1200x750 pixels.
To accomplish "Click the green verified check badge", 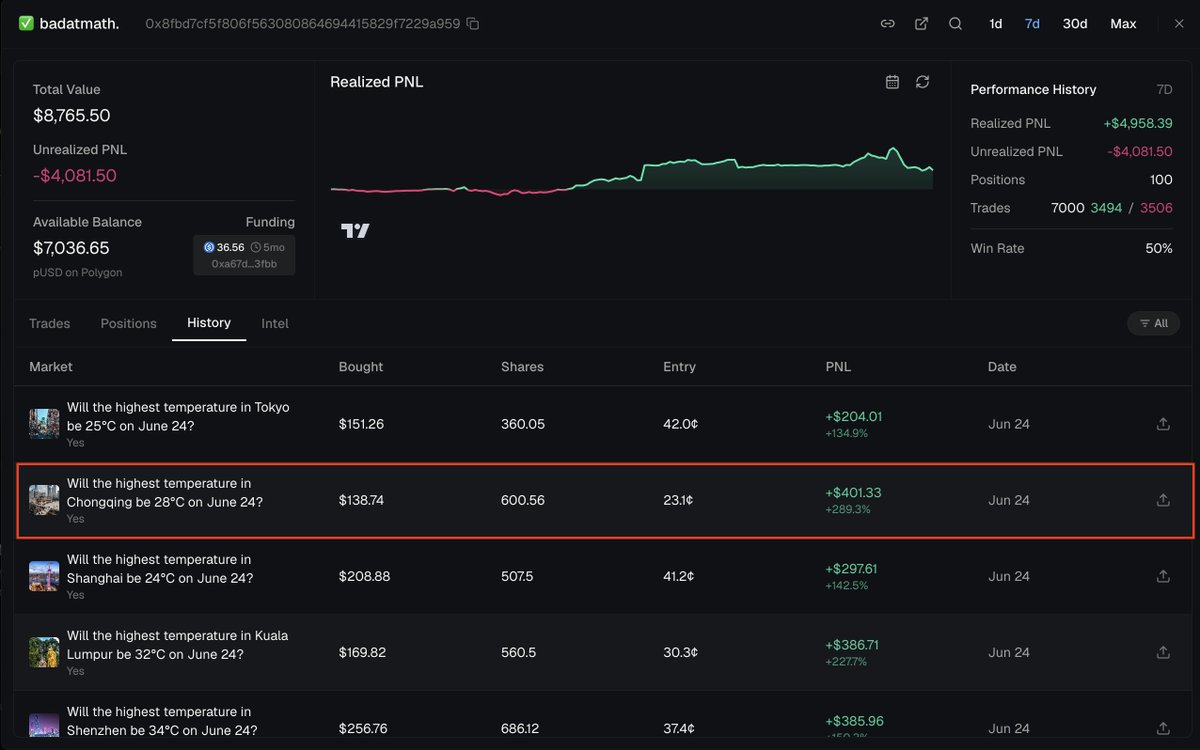I will [26, 23].
